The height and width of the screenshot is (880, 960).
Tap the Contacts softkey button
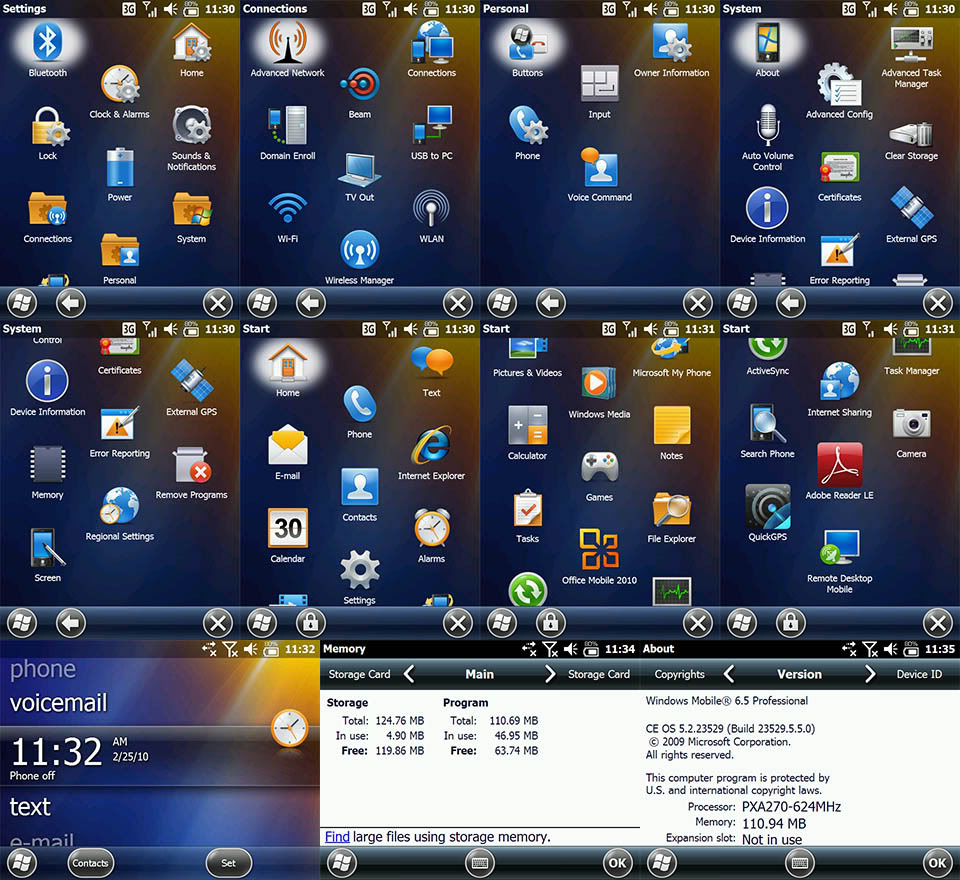tap(91, 863)
